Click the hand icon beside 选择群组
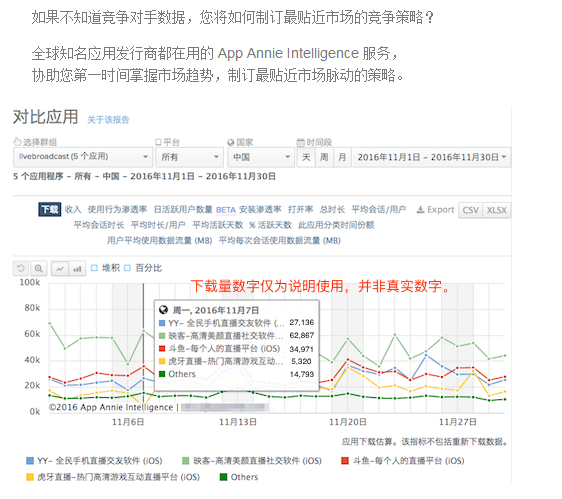Screen dimensions: 562x499 tap(17, 142)
